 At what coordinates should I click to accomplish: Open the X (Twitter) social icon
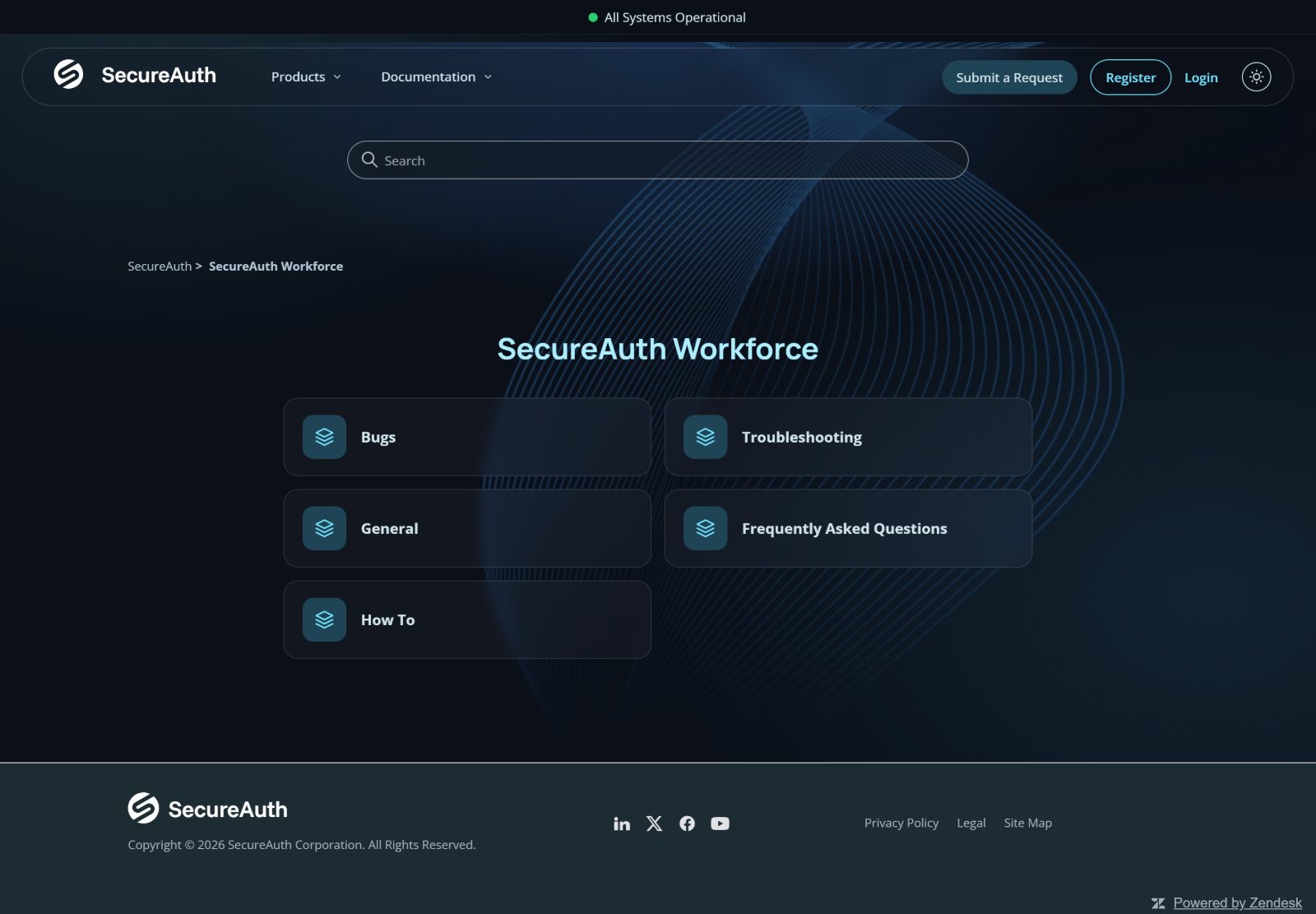(x=654, y=824)
